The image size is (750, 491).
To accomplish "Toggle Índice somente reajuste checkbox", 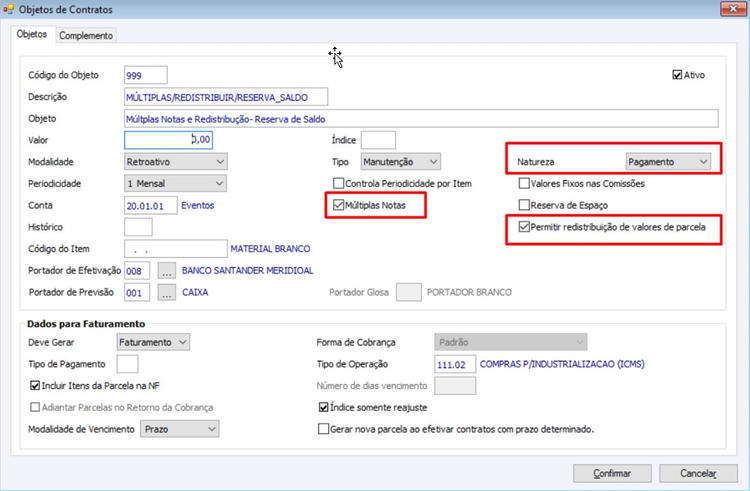I will 324,407.
